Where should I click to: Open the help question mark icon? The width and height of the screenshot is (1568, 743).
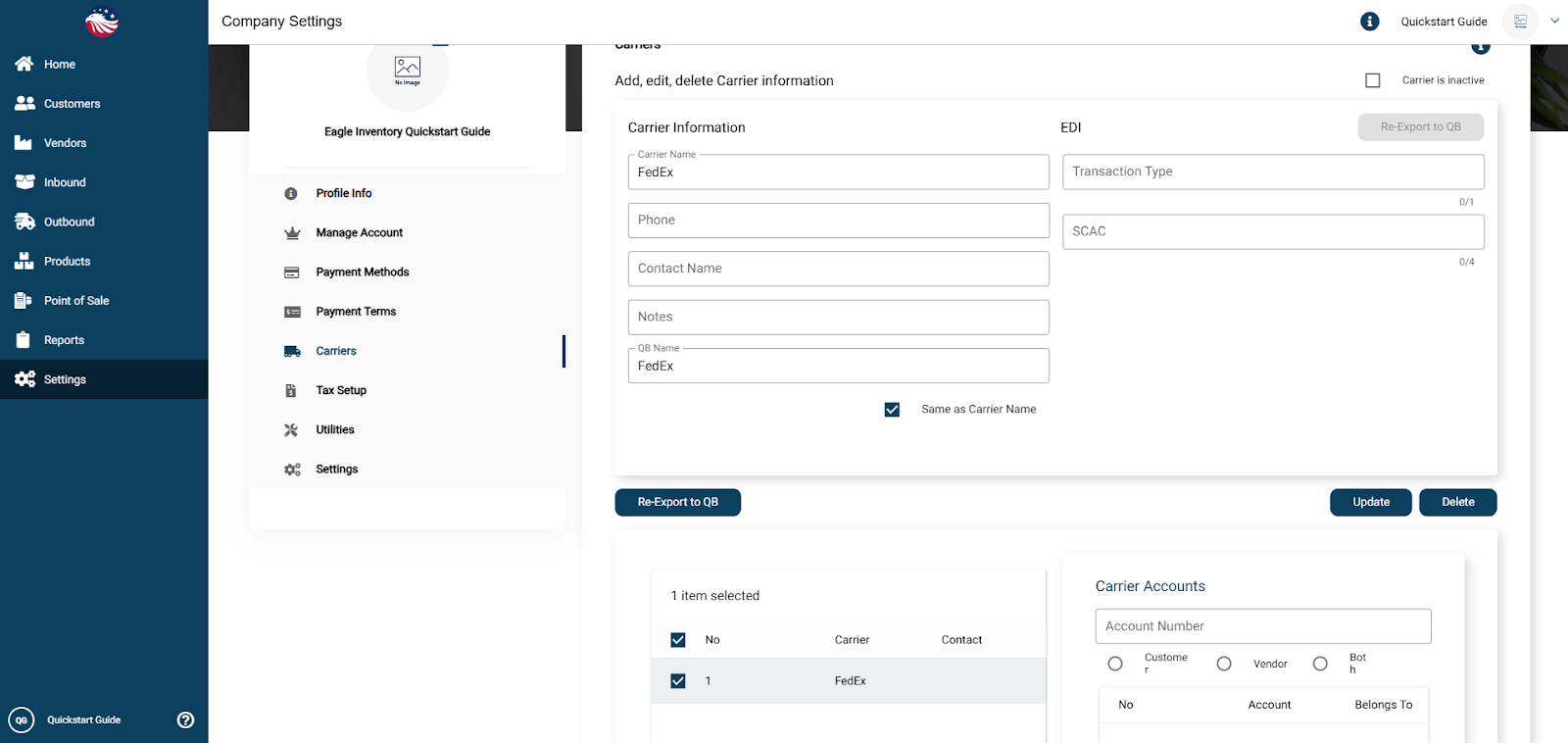(185, 720)
